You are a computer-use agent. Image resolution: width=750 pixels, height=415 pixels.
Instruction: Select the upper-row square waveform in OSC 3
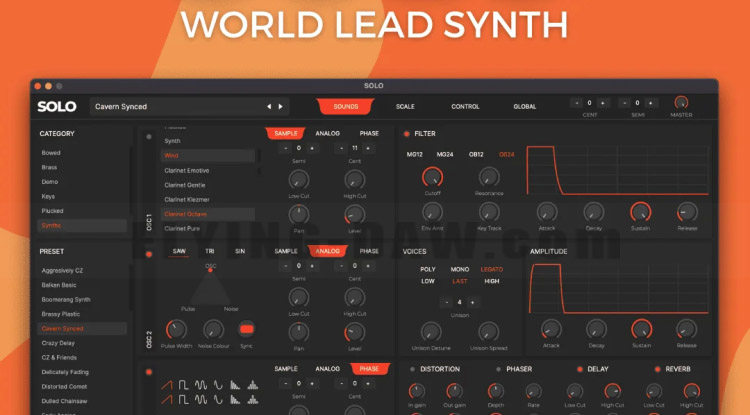[184, 385]
